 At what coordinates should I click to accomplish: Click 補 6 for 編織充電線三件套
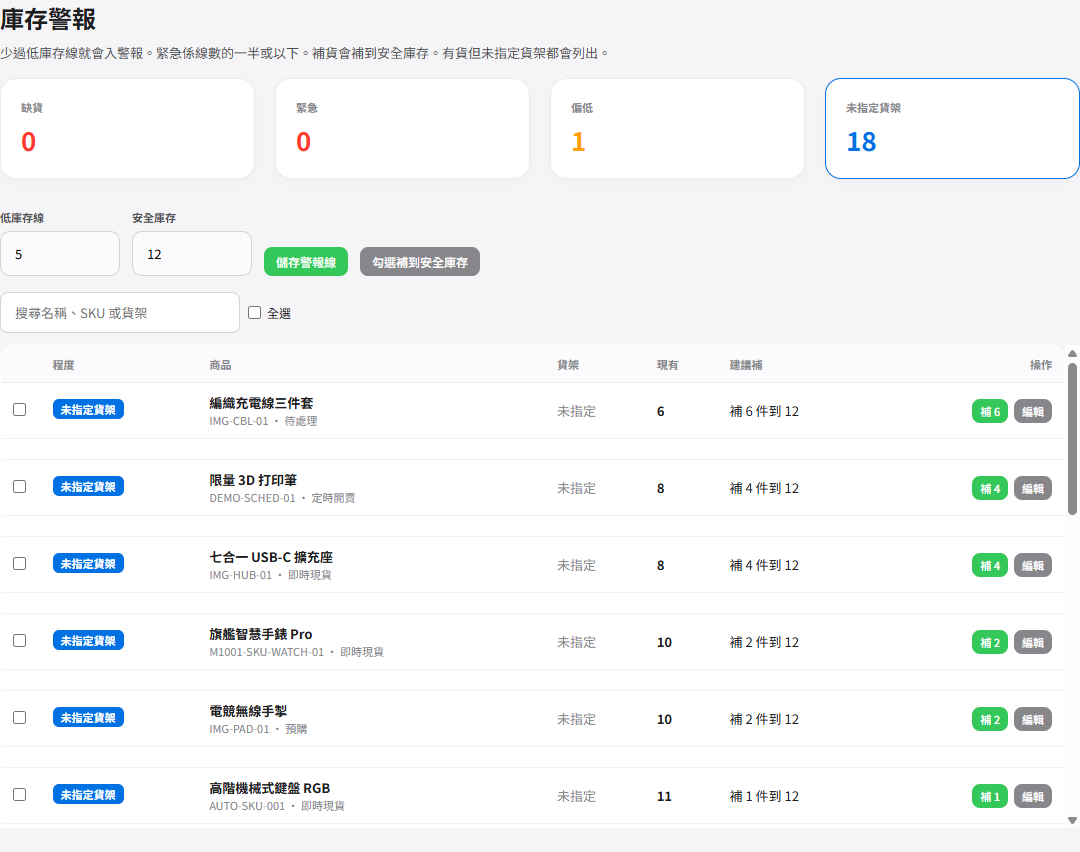pyautogui.click(x=990, y=411)
